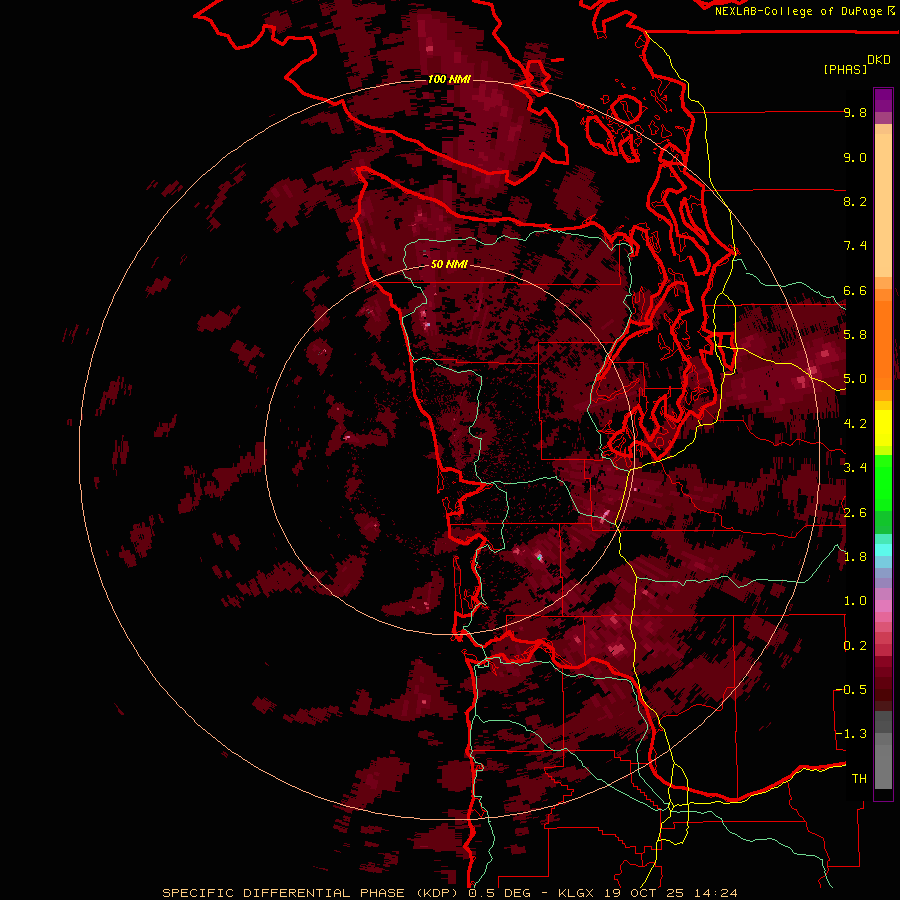
Task: Click the 1.0 scale value
Action: click(x=855, y=601)
